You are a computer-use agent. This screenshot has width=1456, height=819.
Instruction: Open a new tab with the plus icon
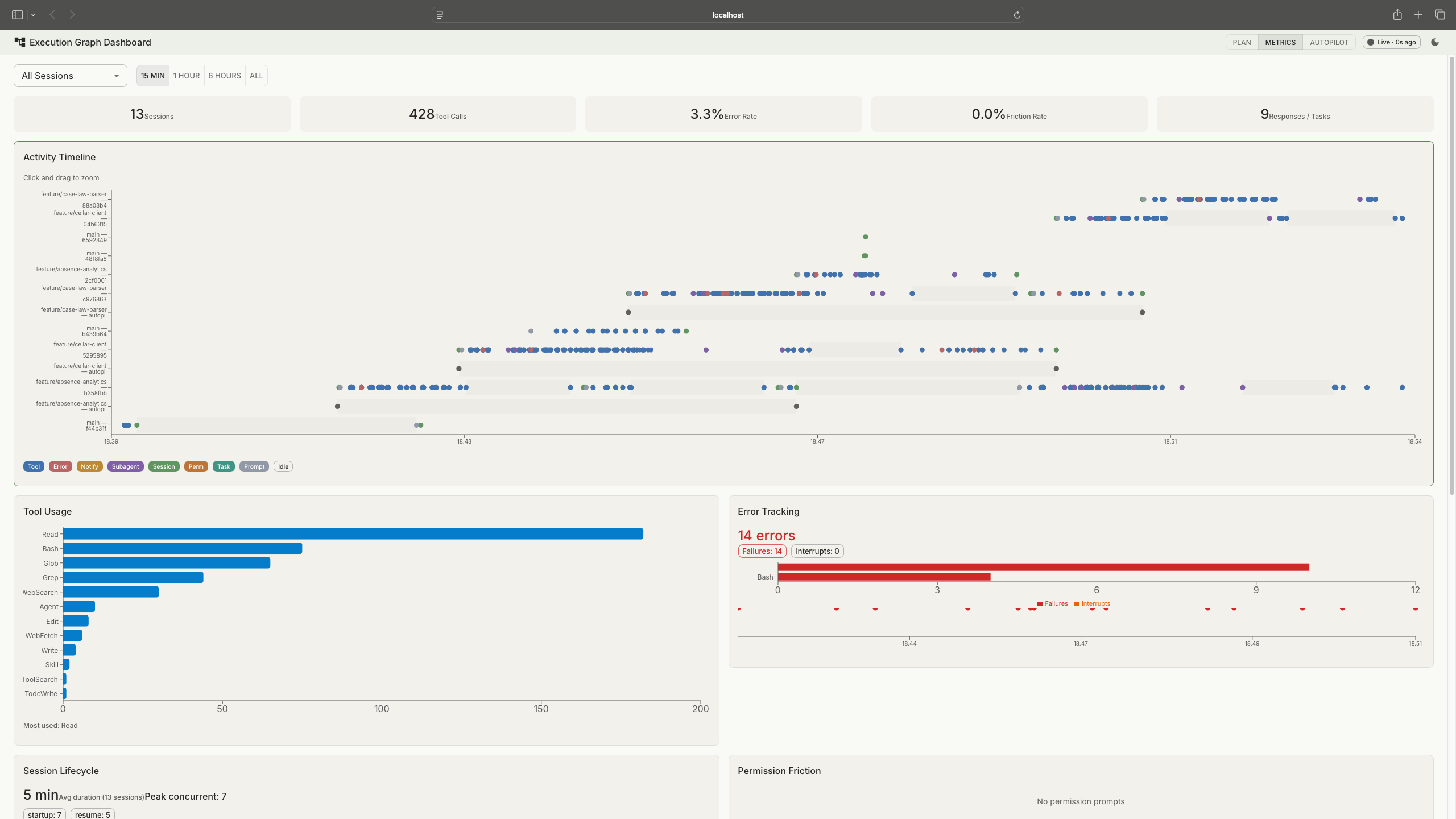point(1418,15)
